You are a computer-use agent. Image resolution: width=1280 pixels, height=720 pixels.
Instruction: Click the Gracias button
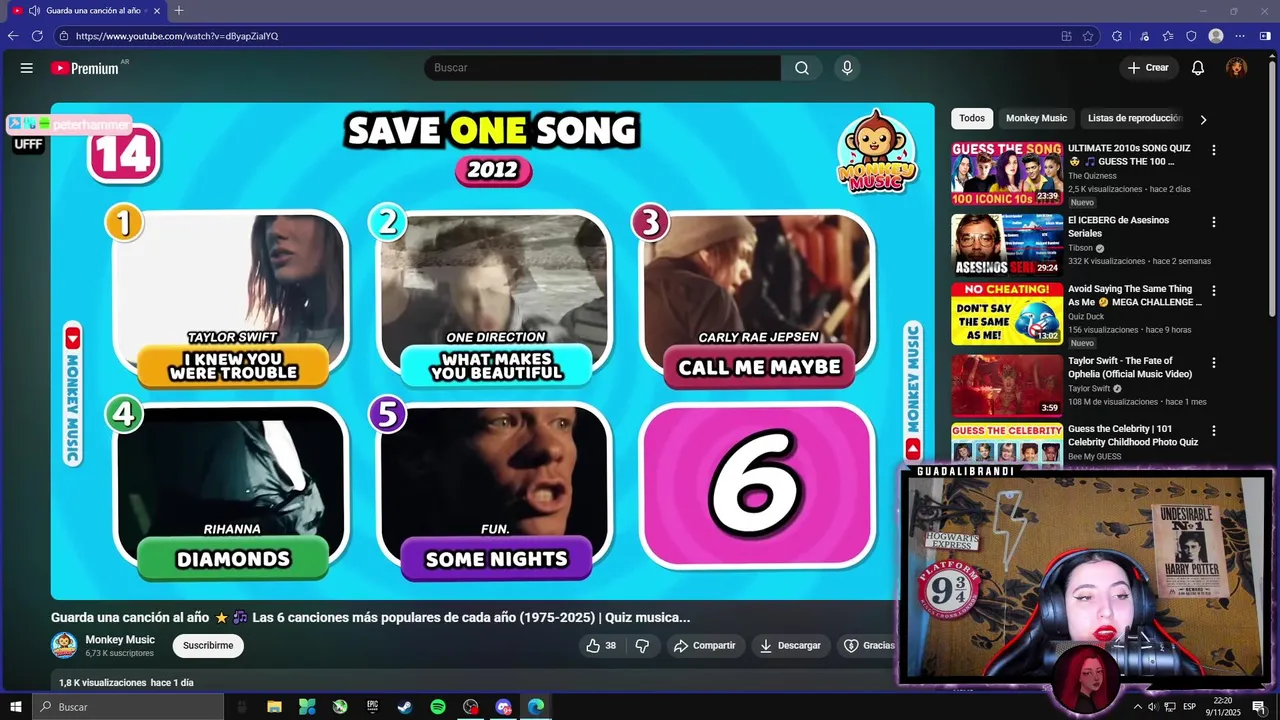(869, 646)
